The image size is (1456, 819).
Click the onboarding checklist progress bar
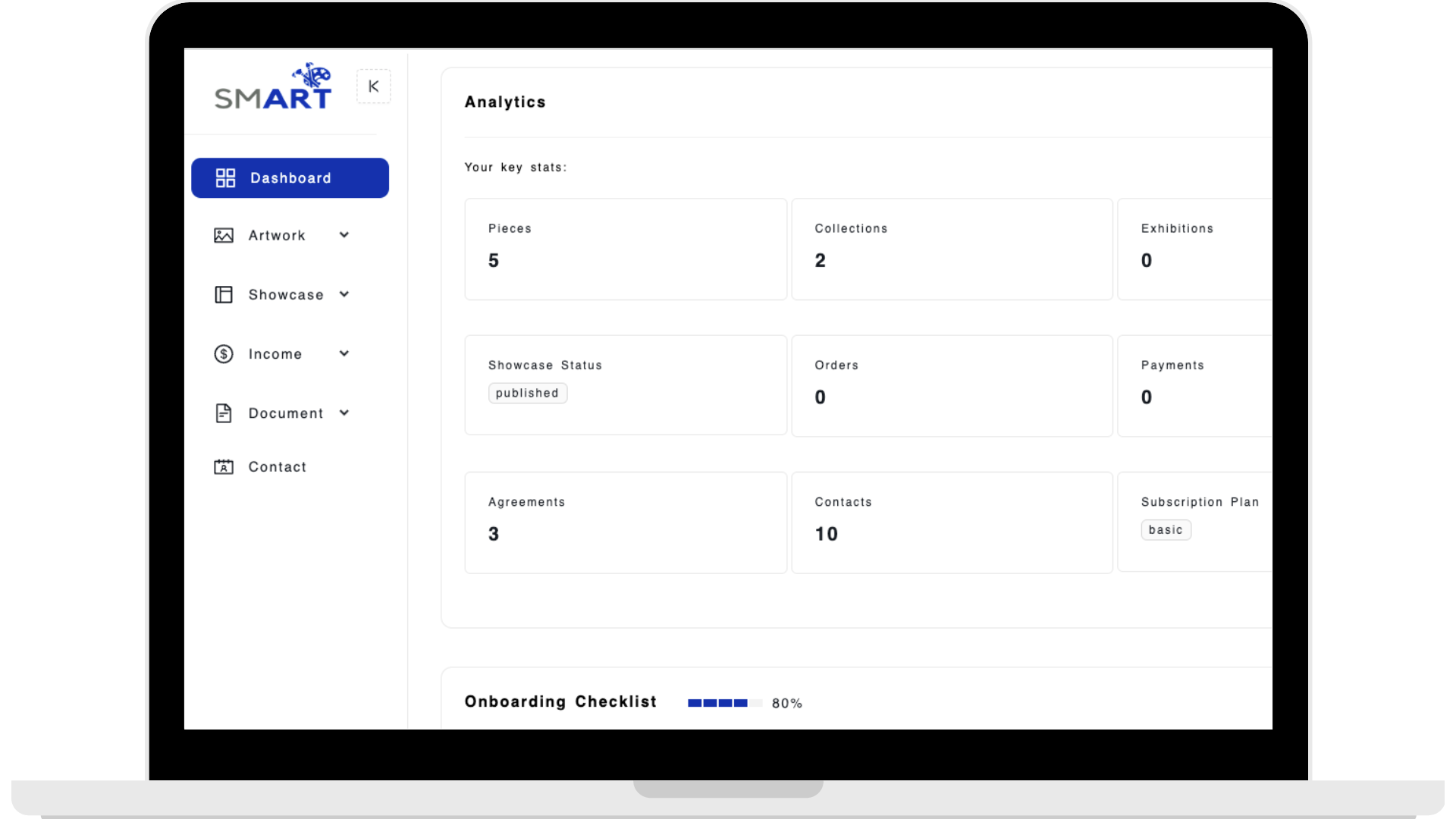pyautogui.click(x=724, y=703)
